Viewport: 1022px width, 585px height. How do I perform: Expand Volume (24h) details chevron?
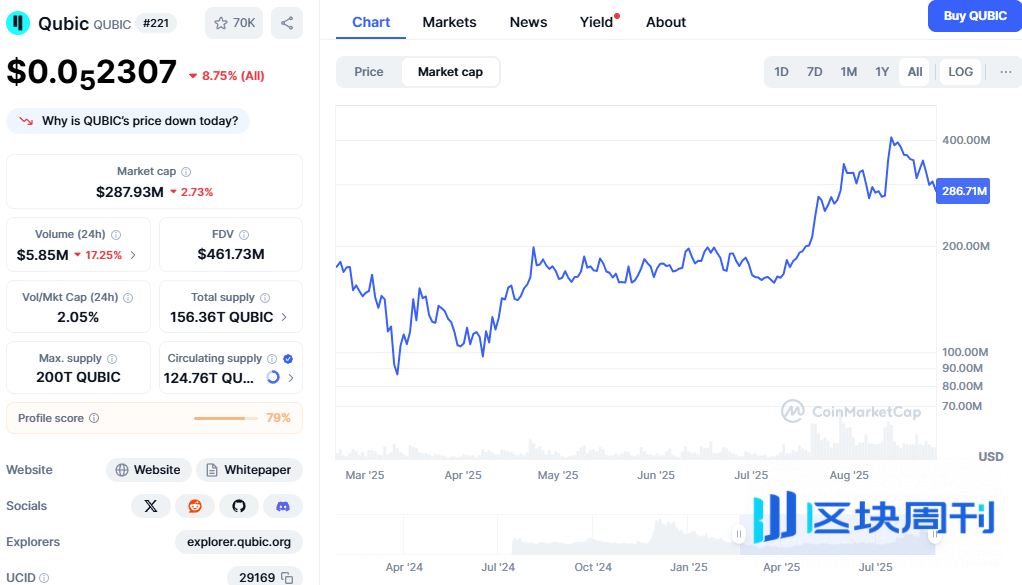[x=133, y=255]
